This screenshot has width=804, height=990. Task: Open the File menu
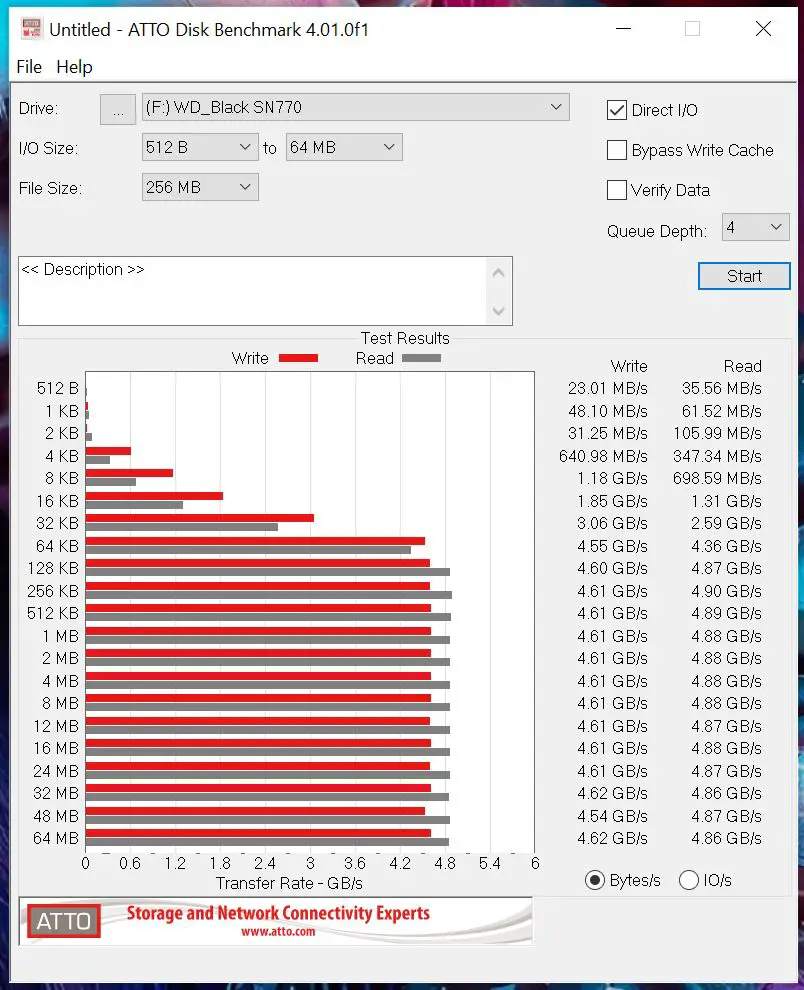pos(29,67)
